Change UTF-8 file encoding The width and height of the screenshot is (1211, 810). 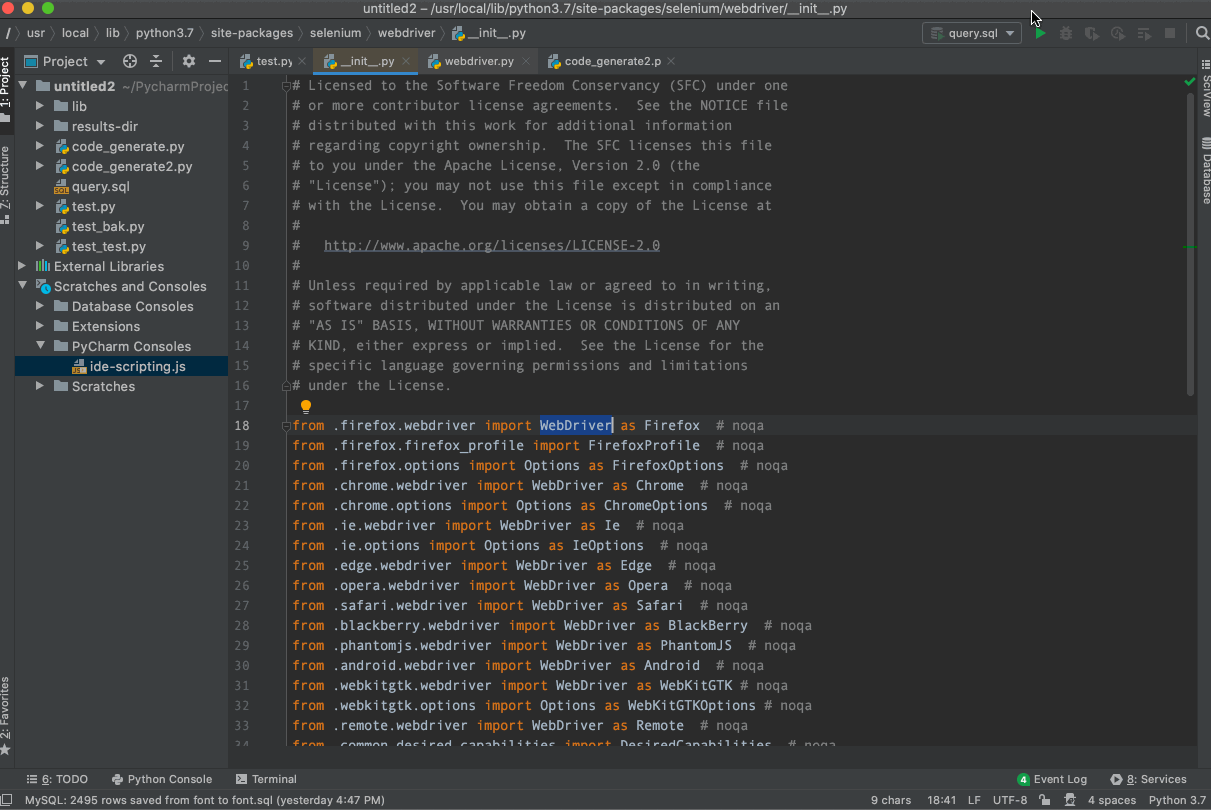[x=1010, y=800]
